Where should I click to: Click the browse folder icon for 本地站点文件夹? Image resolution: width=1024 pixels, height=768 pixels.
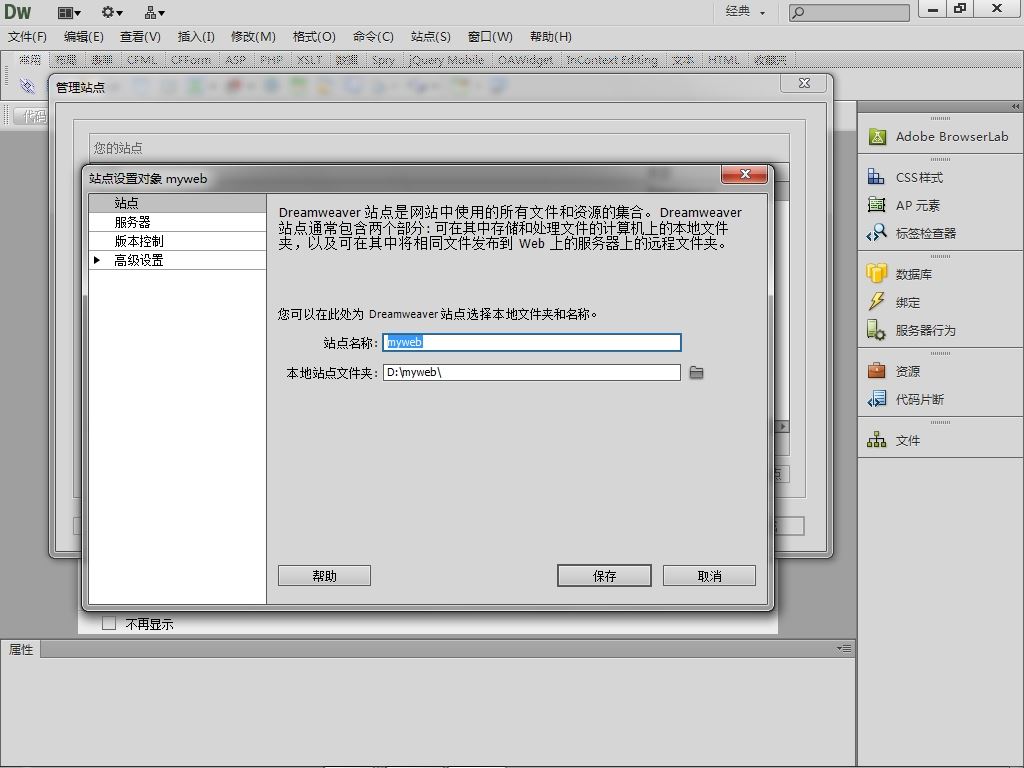pos(697,373)
